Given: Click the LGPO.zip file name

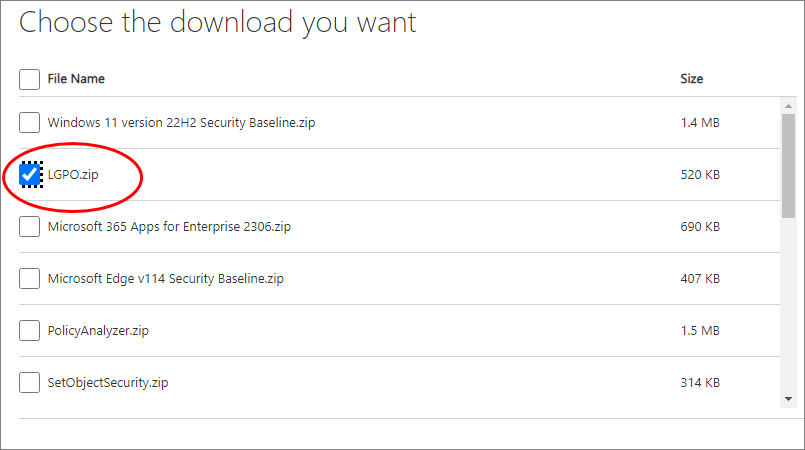Looking at the screenshot, I should point(73,175).
